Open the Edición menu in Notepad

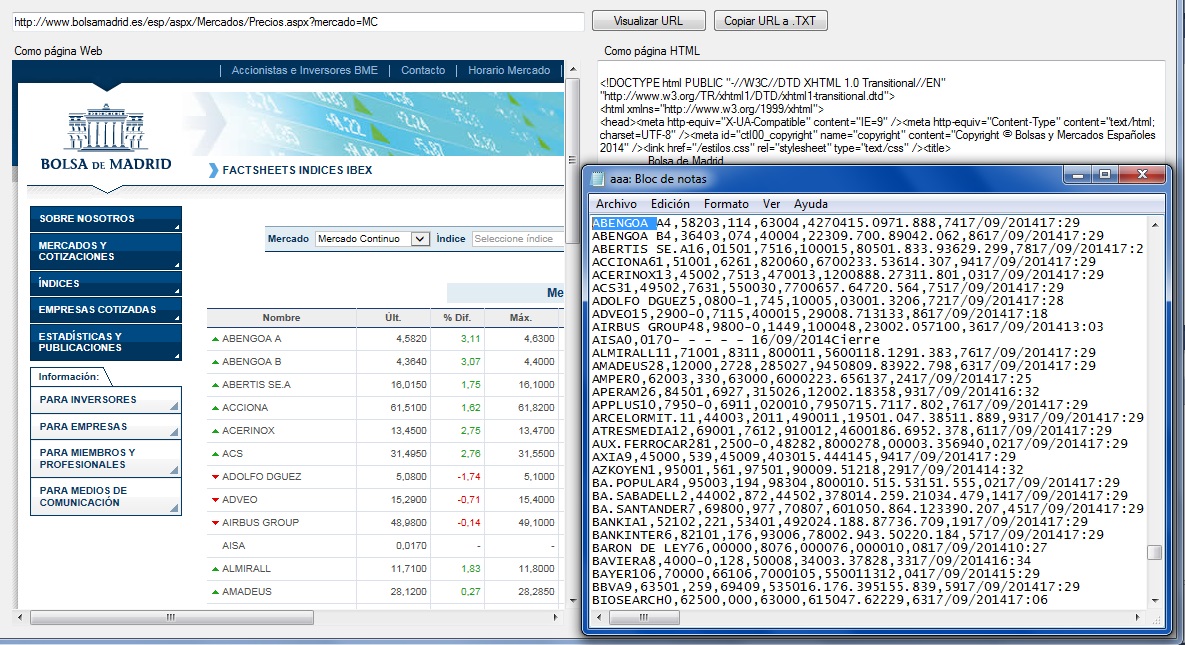click(x=670, y=204)
